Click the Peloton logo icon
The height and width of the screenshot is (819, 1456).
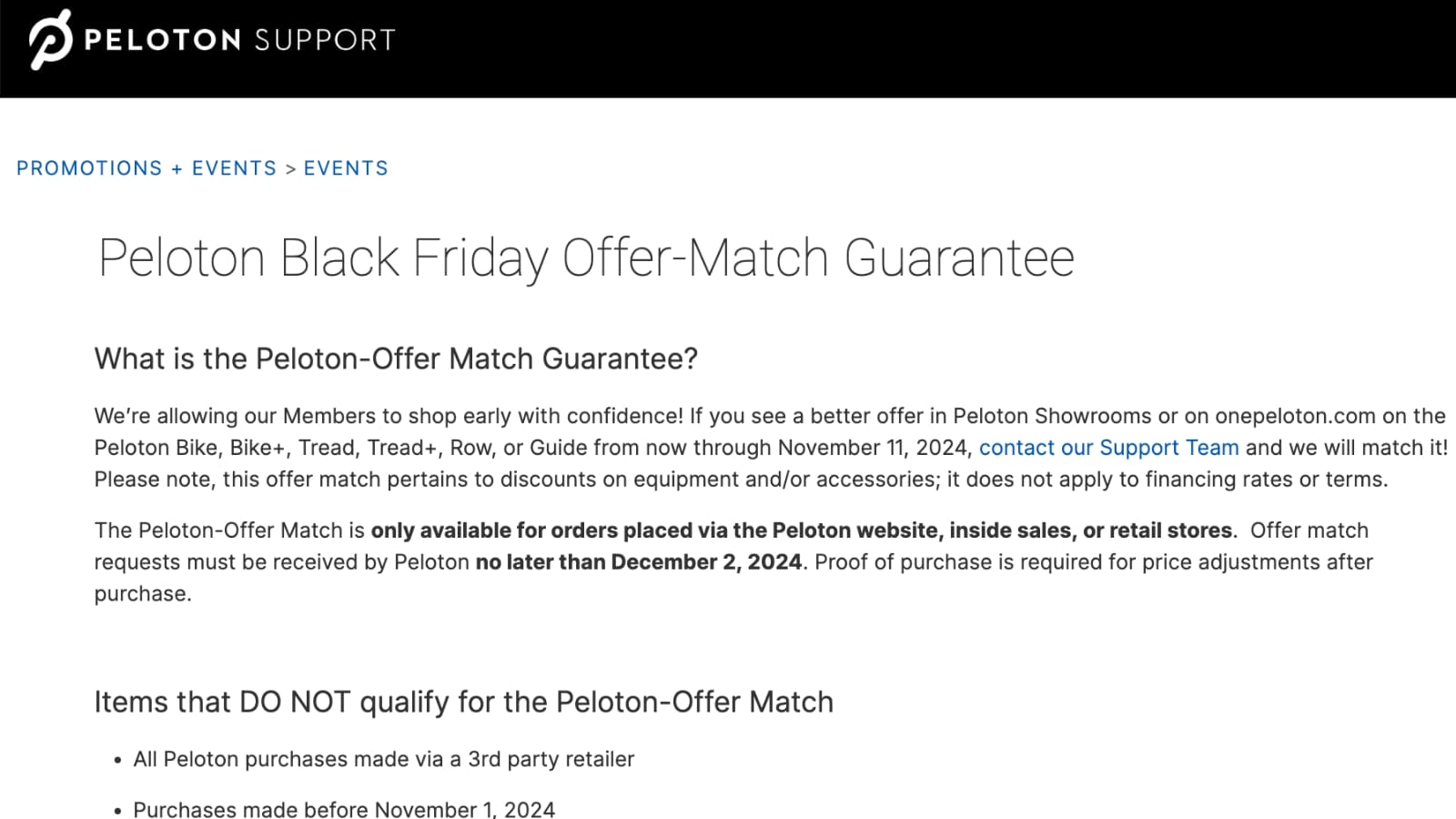coord(50,40)
